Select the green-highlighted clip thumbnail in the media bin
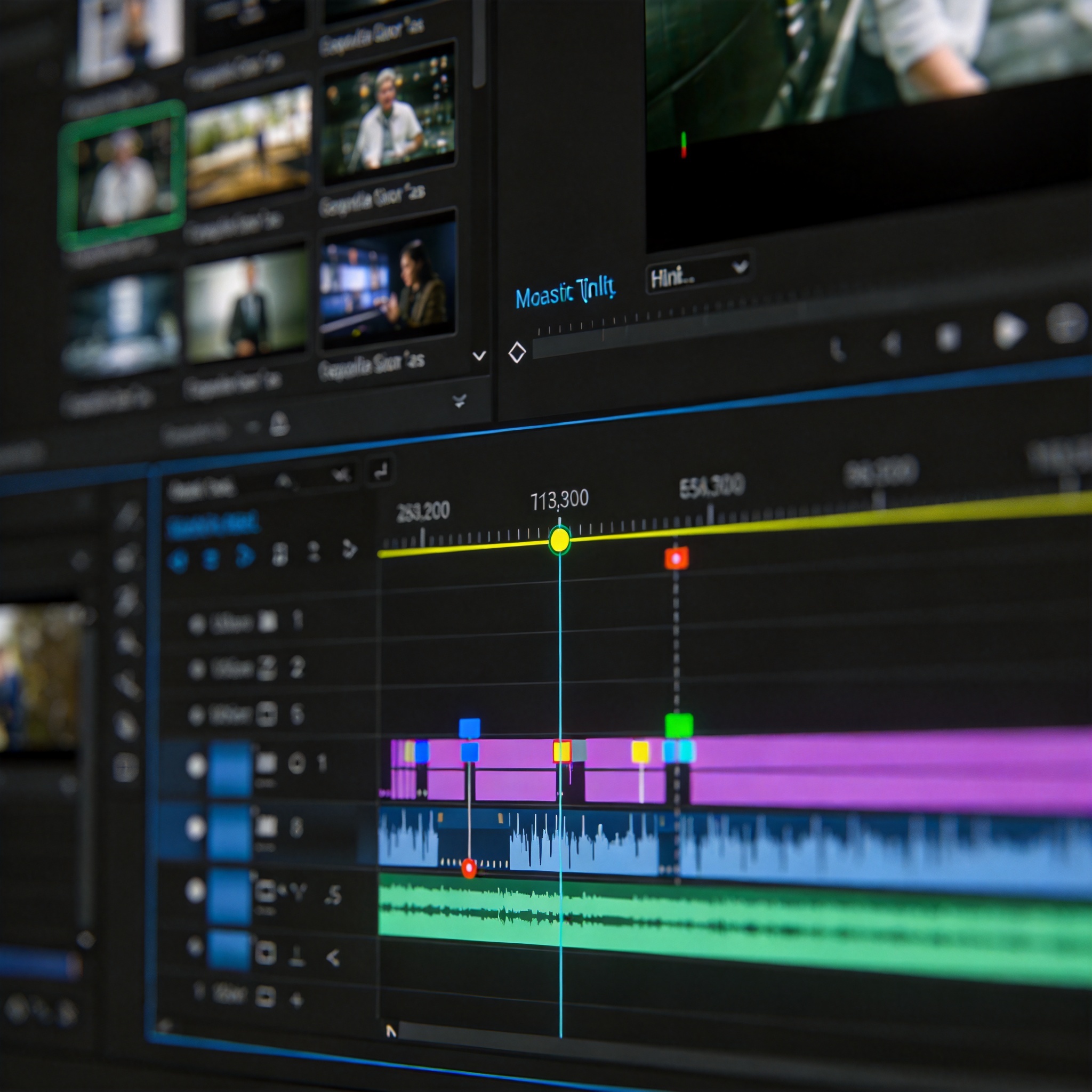 tap(122, 175)
